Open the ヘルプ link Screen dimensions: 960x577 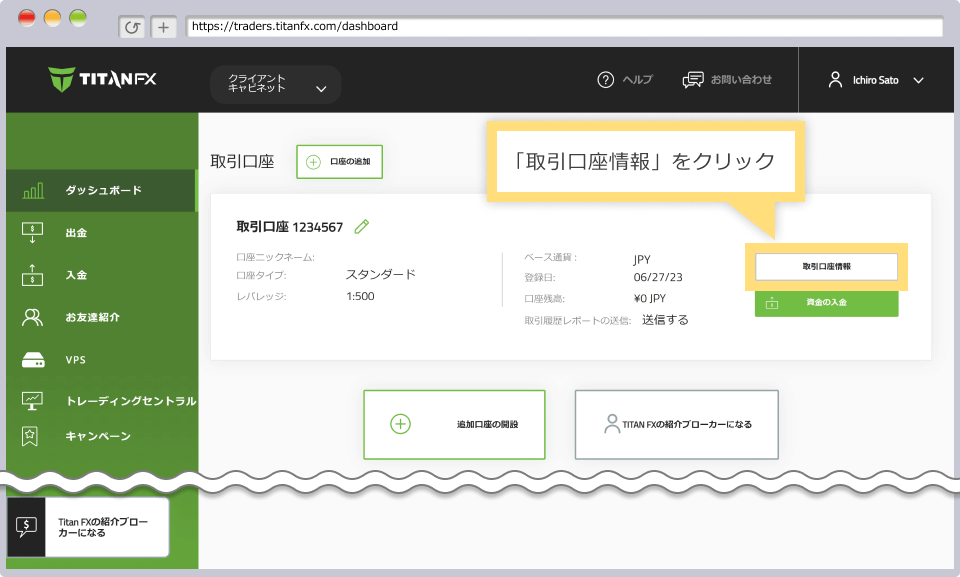[637, 80]
